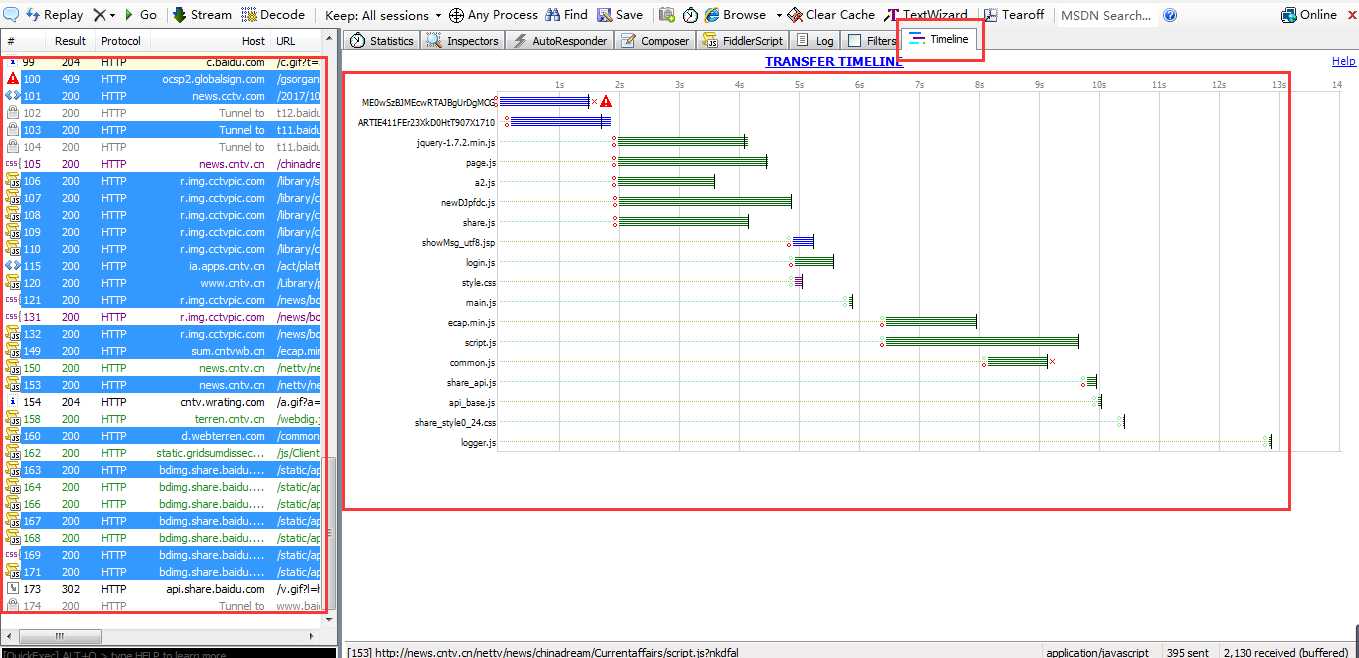The width and height of the screenshot is (1359, 658).
Task: Click the page.js timeline label
Action: [480, 163]
